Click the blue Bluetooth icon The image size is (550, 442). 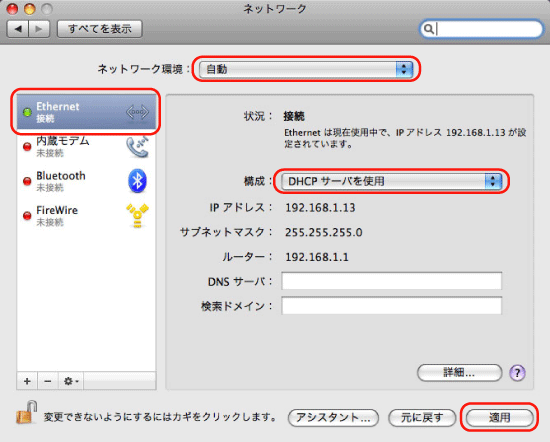[x=137, y=181]
